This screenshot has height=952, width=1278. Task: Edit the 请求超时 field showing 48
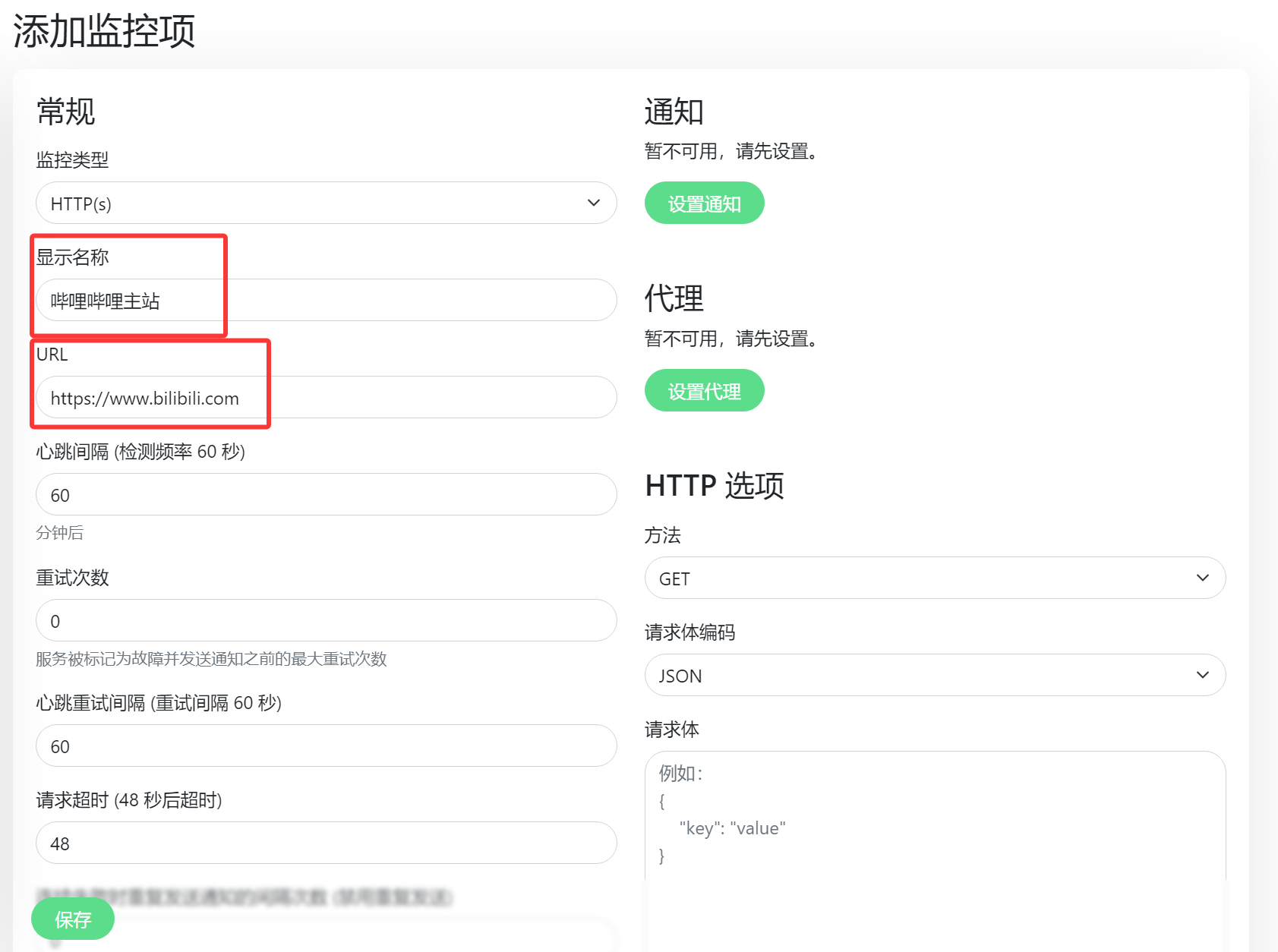pyautogui.click(x=325, y=843)
